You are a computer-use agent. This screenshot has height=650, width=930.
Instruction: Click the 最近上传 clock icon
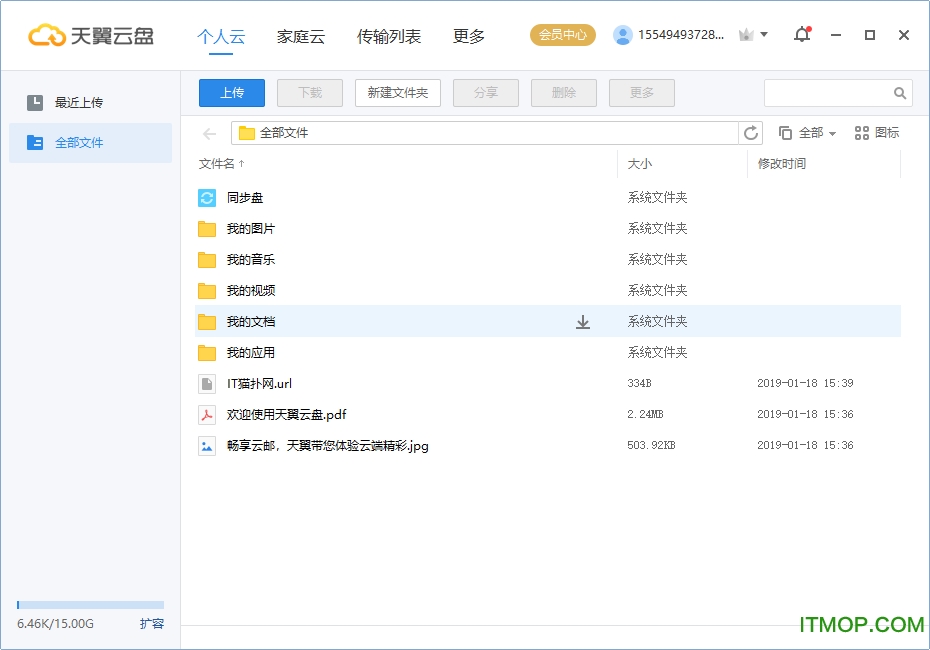35,103
